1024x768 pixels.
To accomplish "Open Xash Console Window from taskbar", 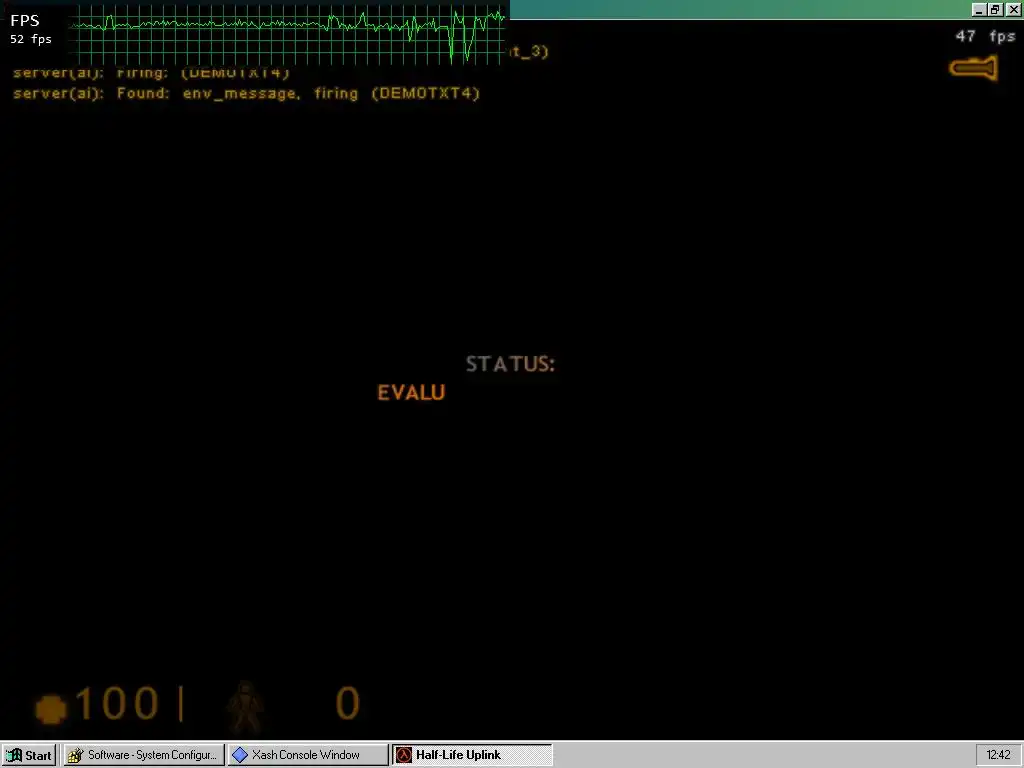I will (x=308, y=755).
